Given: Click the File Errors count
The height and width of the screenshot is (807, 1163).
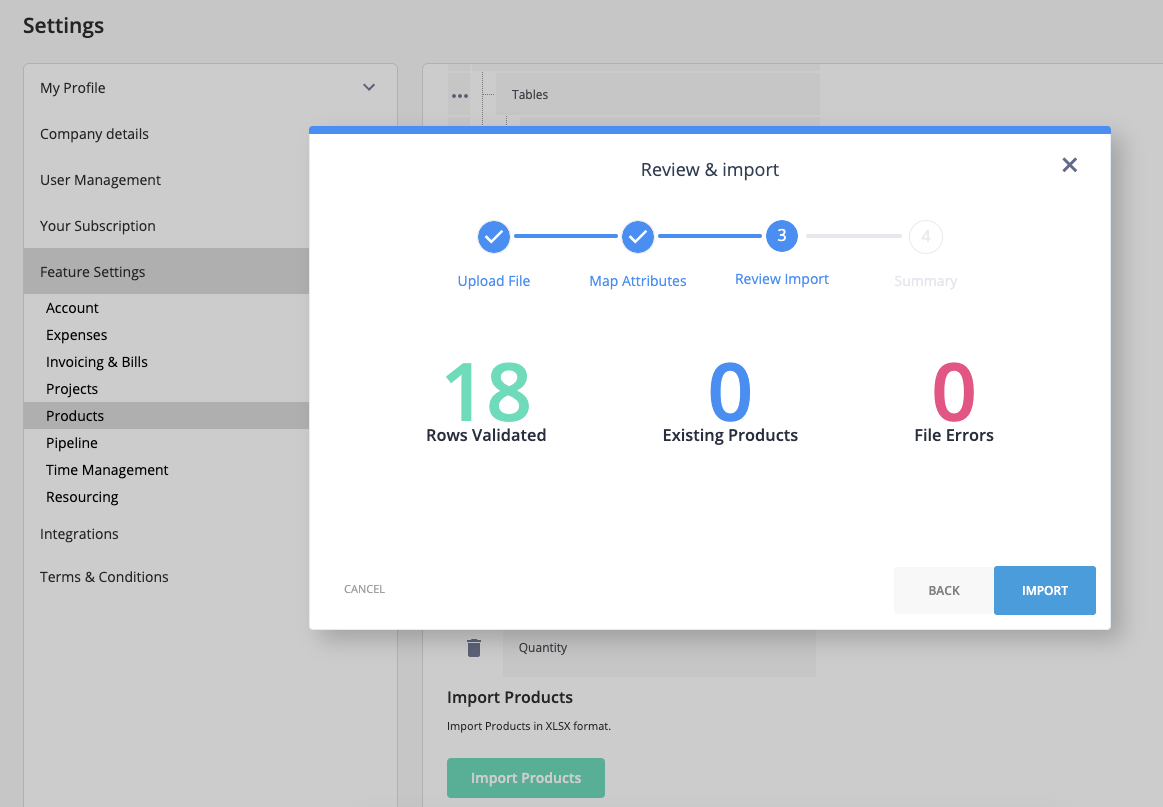Looking at the screenshot, I should tap(953, 392).
